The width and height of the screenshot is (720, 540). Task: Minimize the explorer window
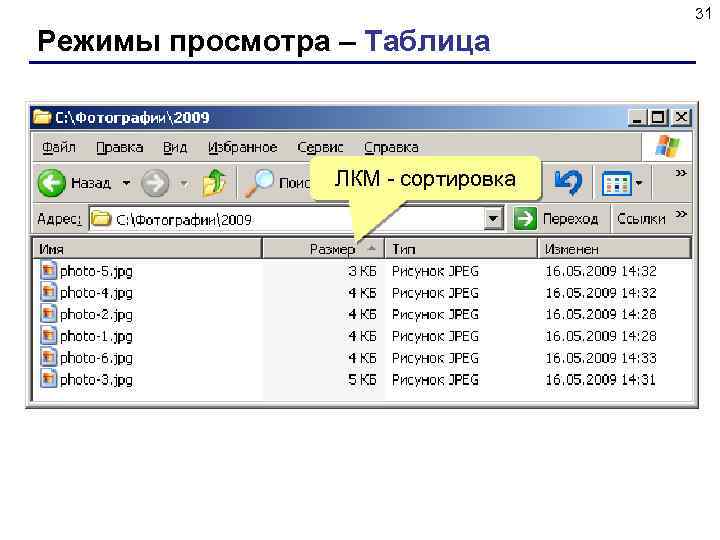pyautogui.click(x=636, y=118)
